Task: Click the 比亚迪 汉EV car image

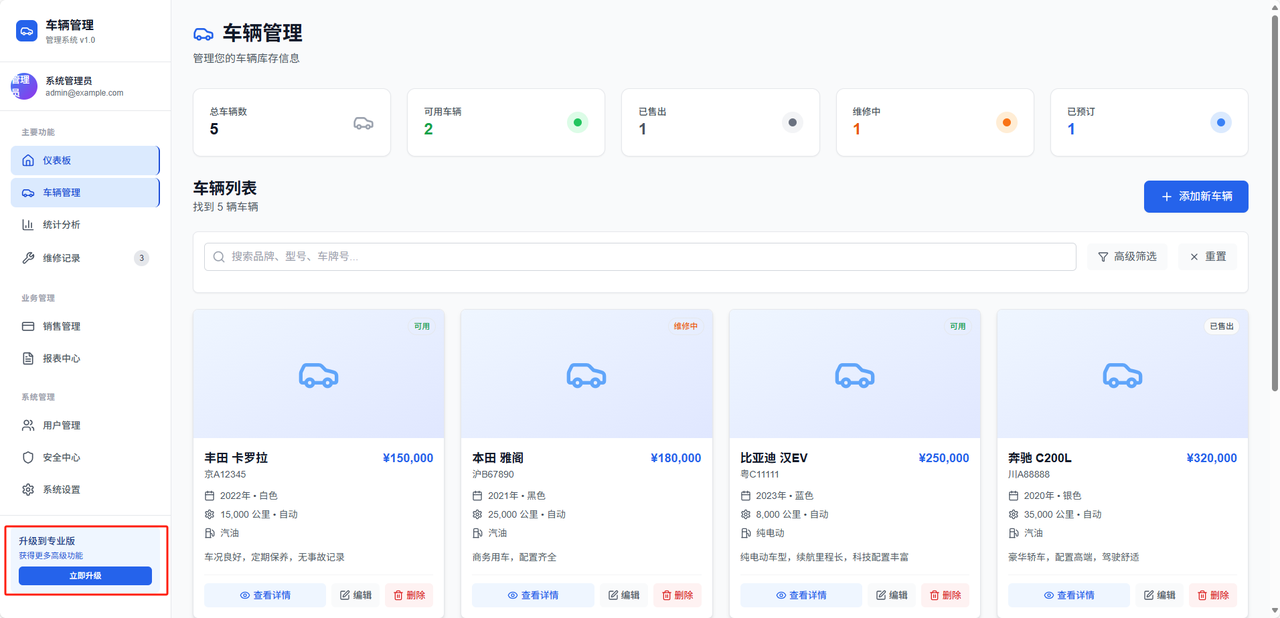Action: 855,375
